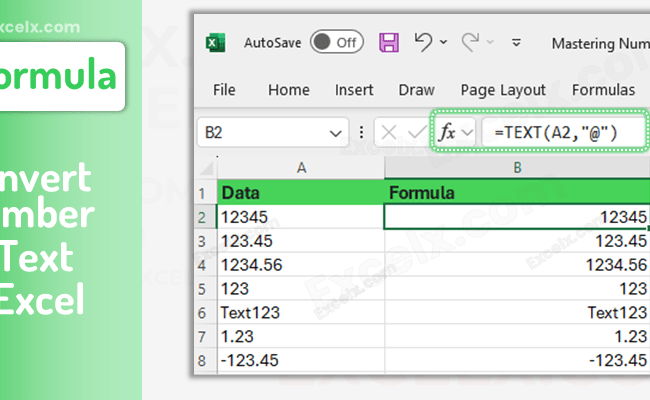Click cell A6 containing Text123

coord(301,313)
